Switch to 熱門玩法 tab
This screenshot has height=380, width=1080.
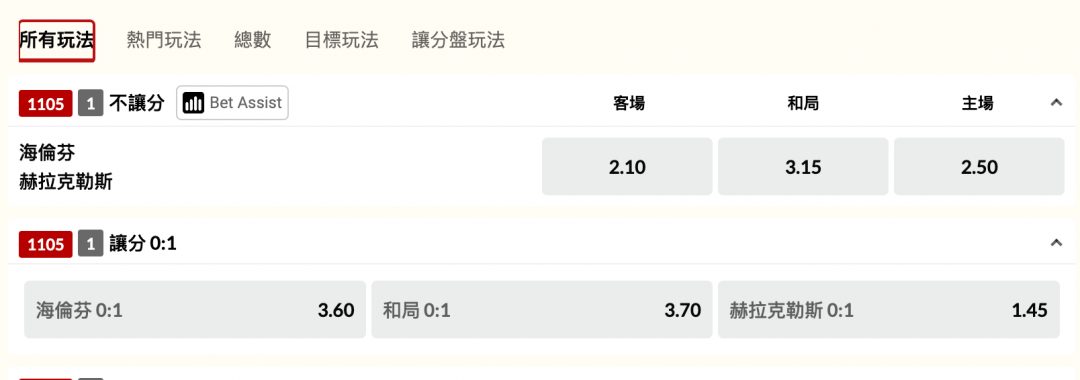pos(164,40)
